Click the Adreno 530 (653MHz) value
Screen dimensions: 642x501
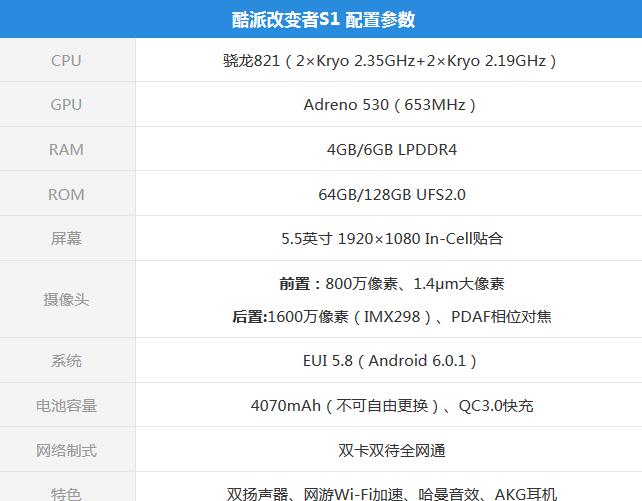coord(389,105)
